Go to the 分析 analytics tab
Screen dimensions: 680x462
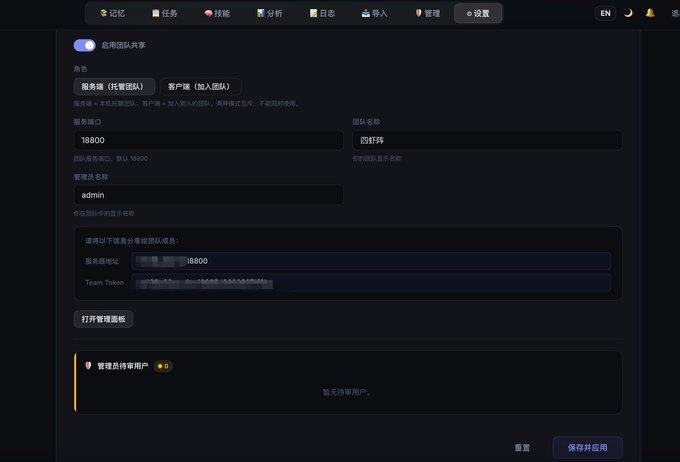pos(270,13)
